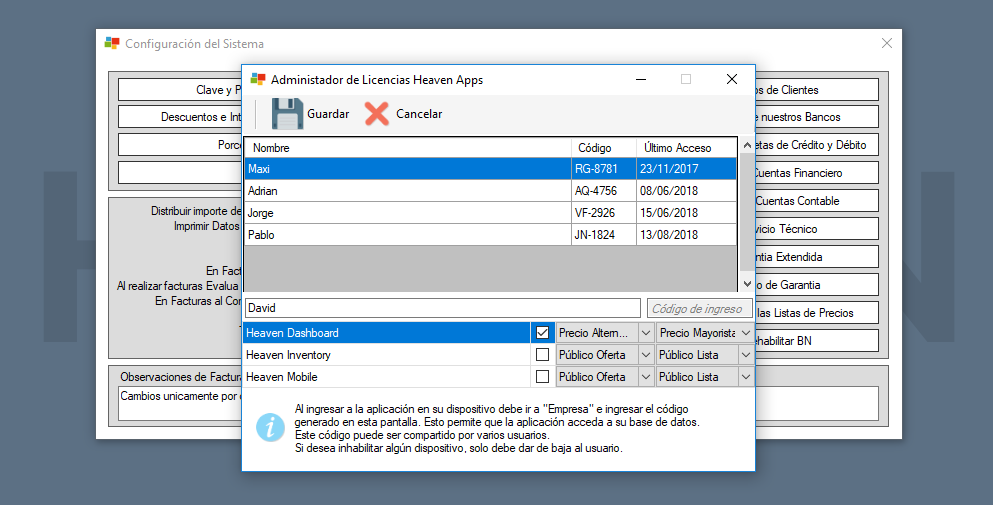
Task: Click the Código column header
Action: 604,148
